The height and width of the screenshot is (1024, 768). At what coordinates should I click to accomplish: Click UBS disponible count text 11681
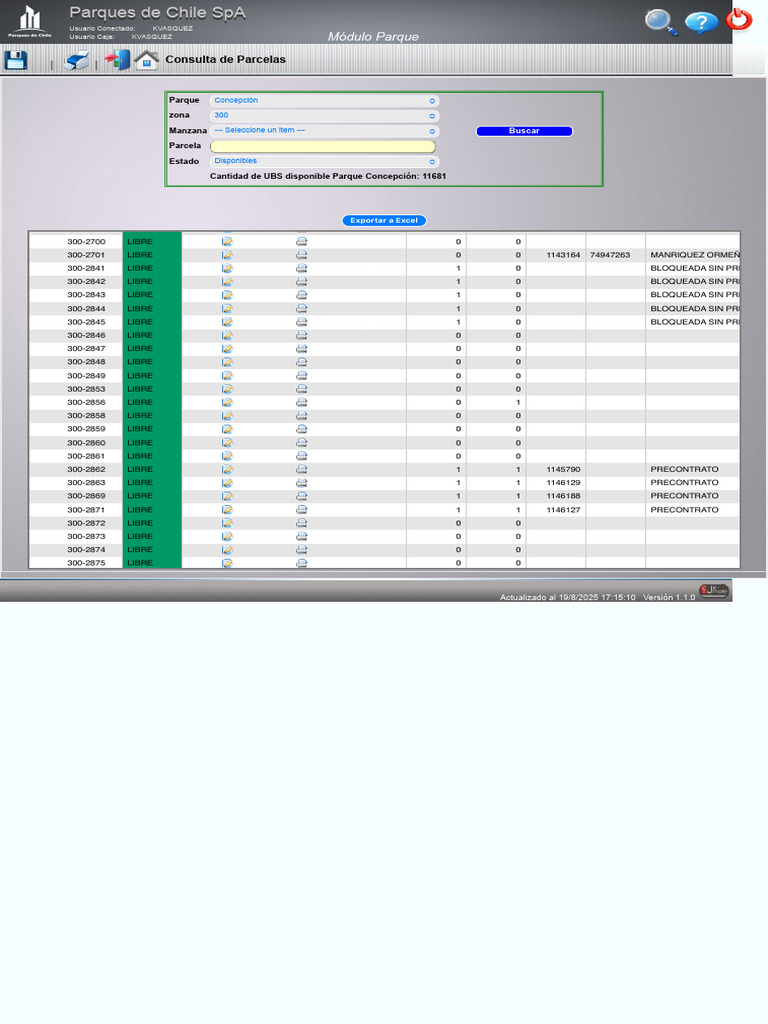click(x=434, y=176)
